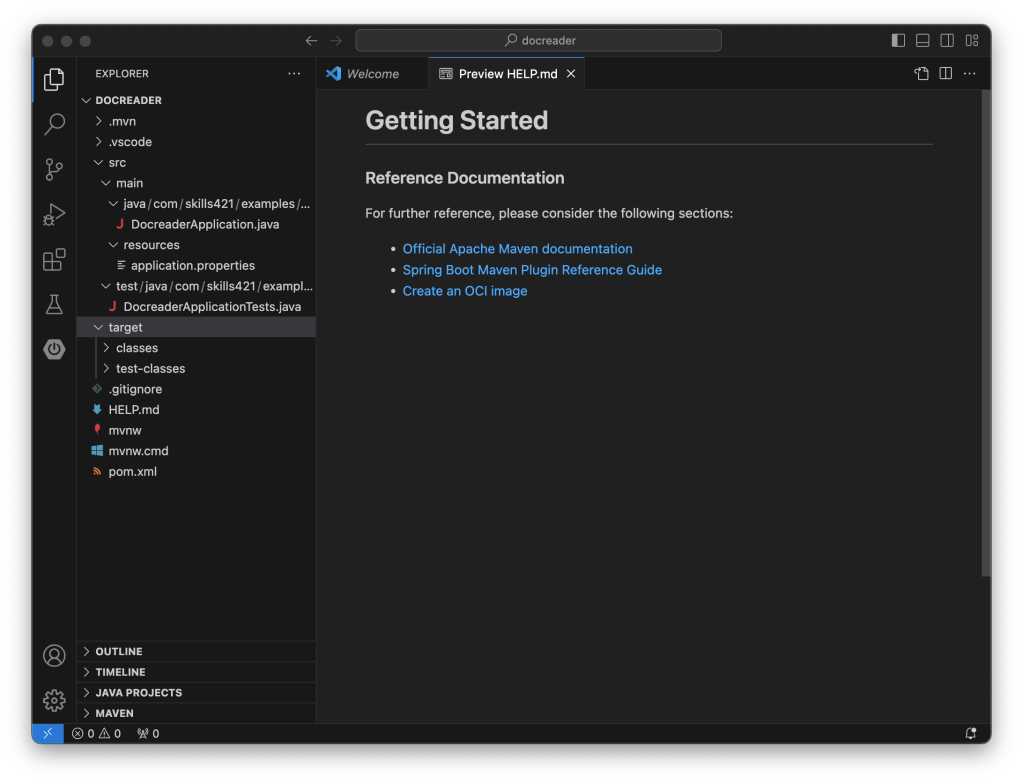Viewport: 1023px width, 783px height.
Task: Open Spring Boot Dashboard icon
Action: tap(54, 349)
